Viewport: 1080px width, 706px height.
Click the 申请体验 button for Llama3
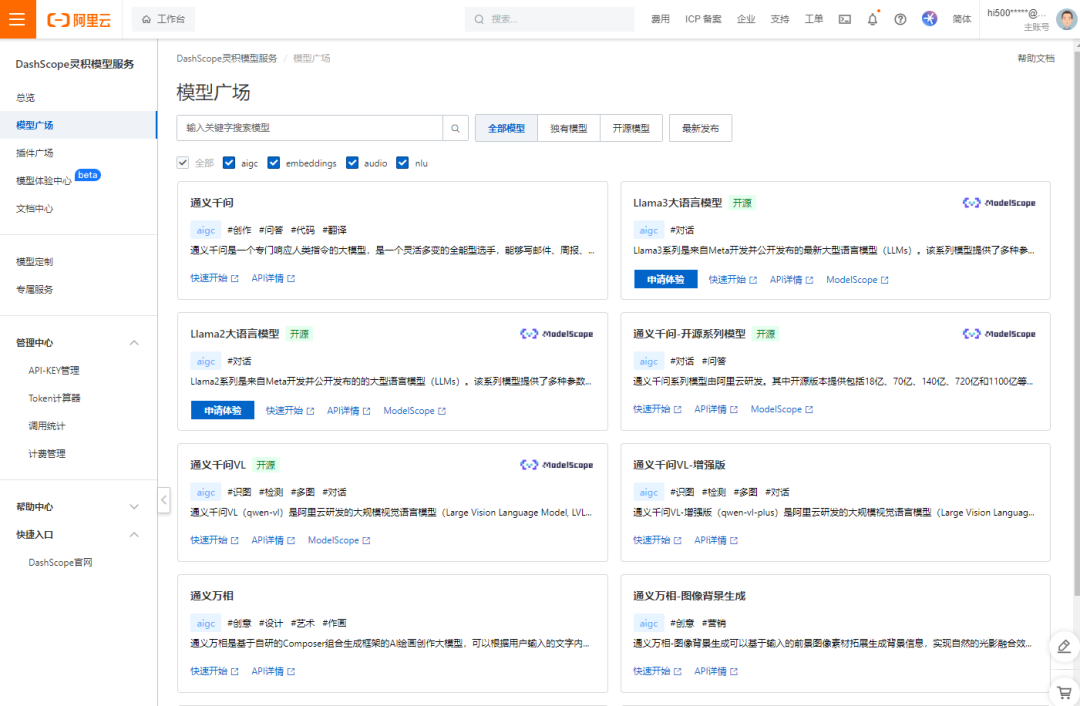click(x=664, y=280)
